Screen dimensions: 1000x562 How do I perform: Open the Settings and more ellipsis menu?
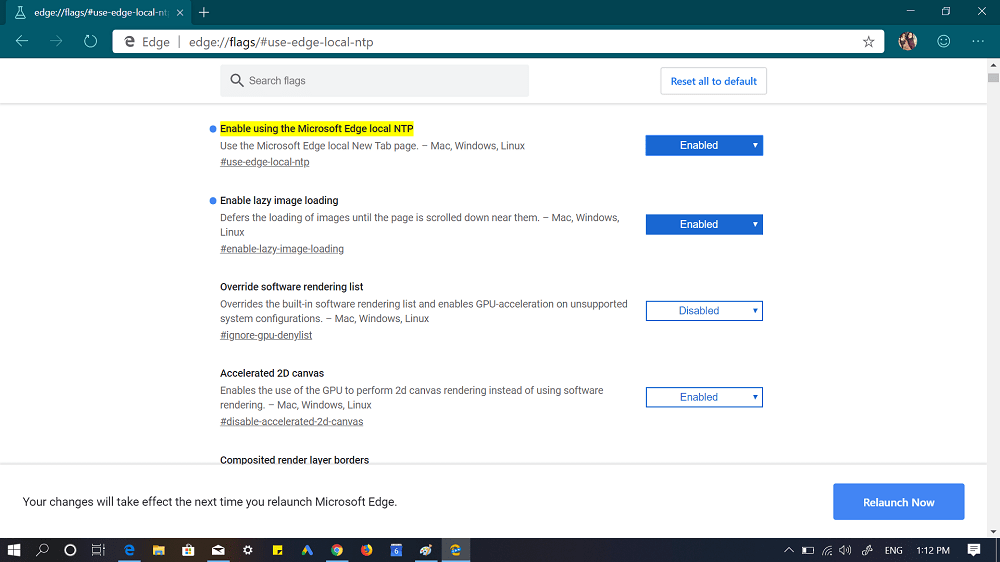pos(978,41)
